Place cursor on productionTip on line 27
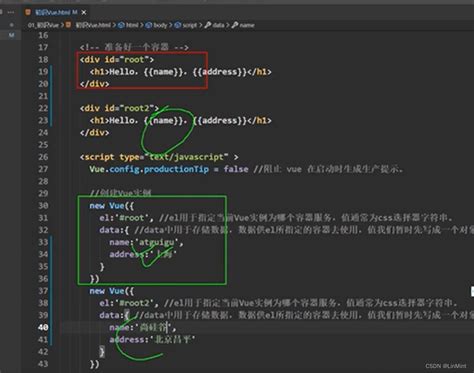Screen dimensions: 474x373 pos(176,169)
